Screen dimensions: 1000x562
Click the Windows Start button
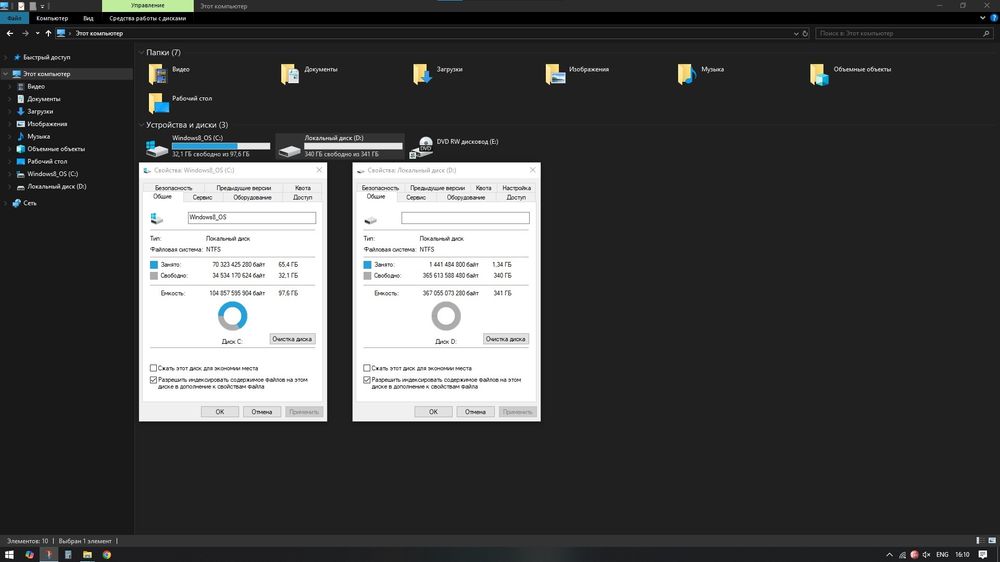9,554
